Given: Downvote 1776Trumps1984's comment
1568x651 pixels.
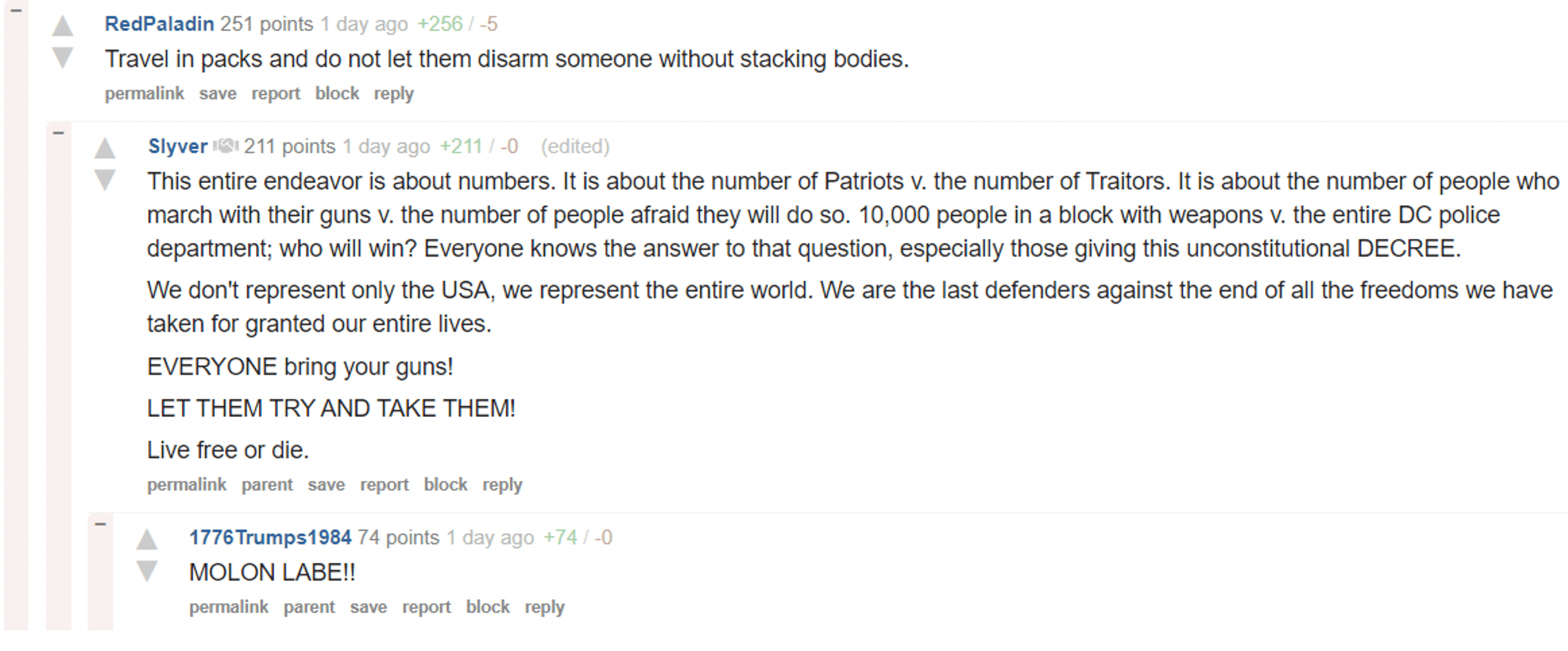Looking at the screenshot, I should tap(147, 570).
